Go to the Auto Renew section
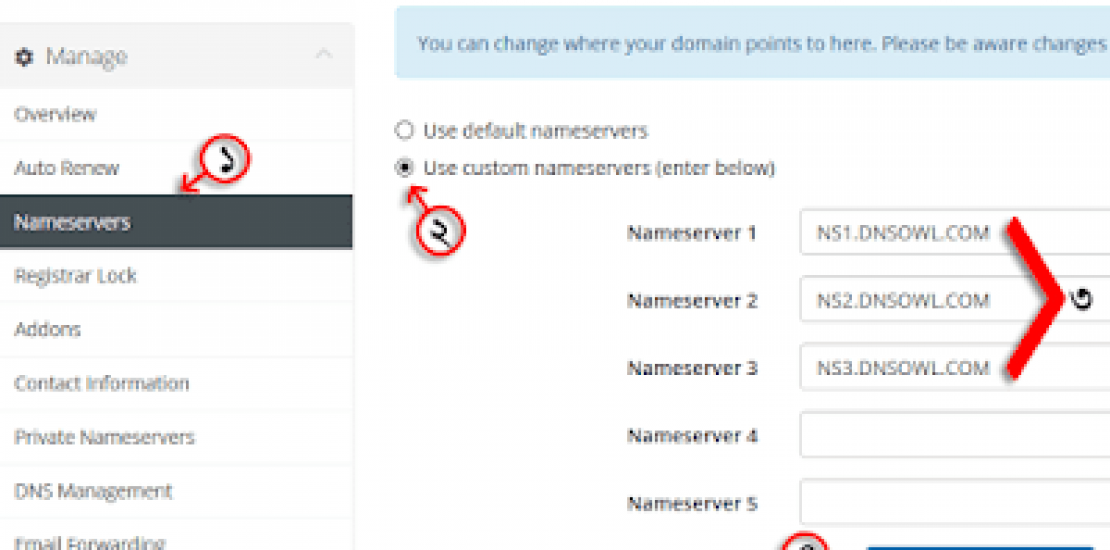 click(x=66, y=168)
